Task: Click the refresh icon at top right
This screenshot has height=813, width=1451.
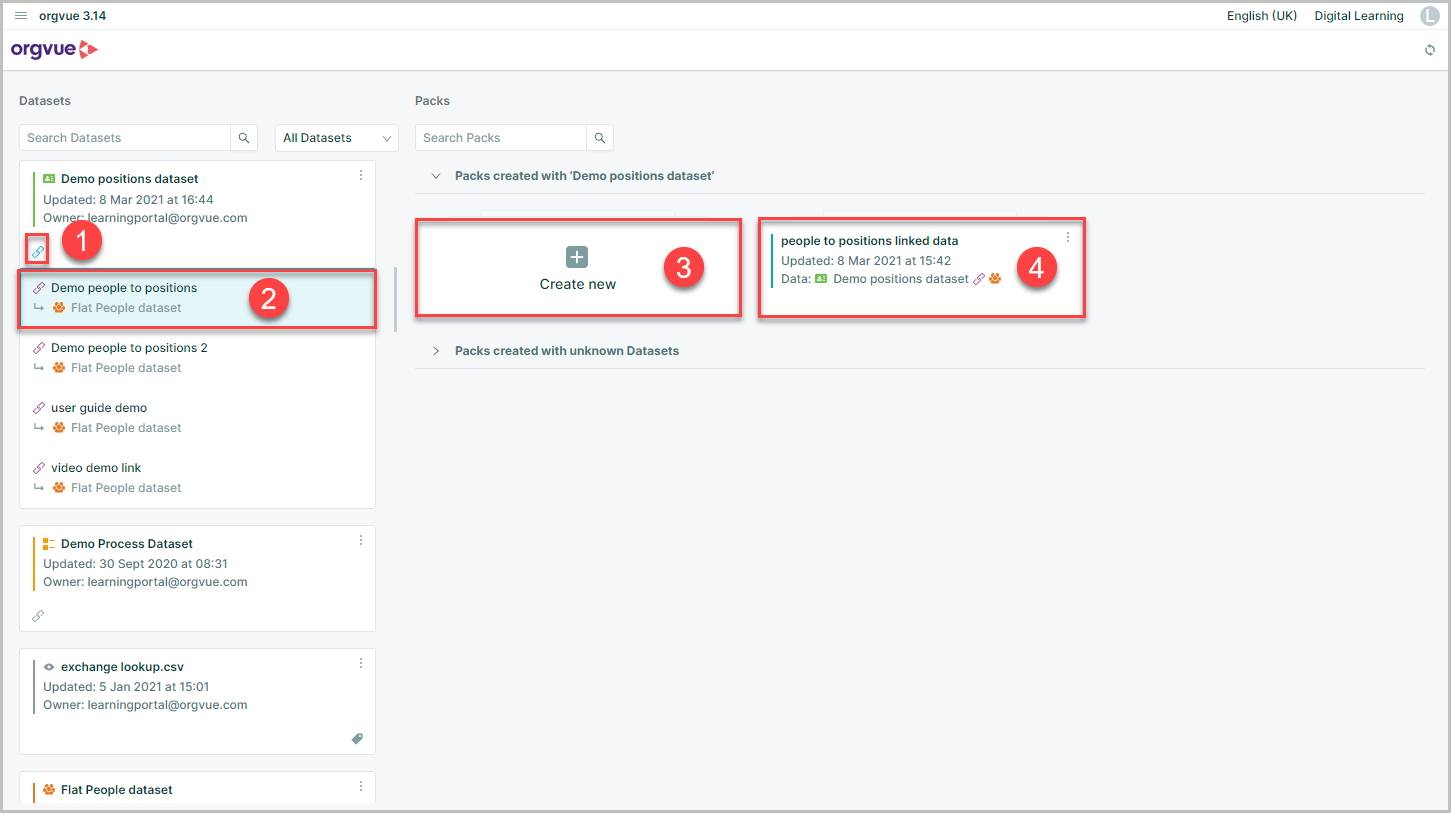Action: point(1430,50)
